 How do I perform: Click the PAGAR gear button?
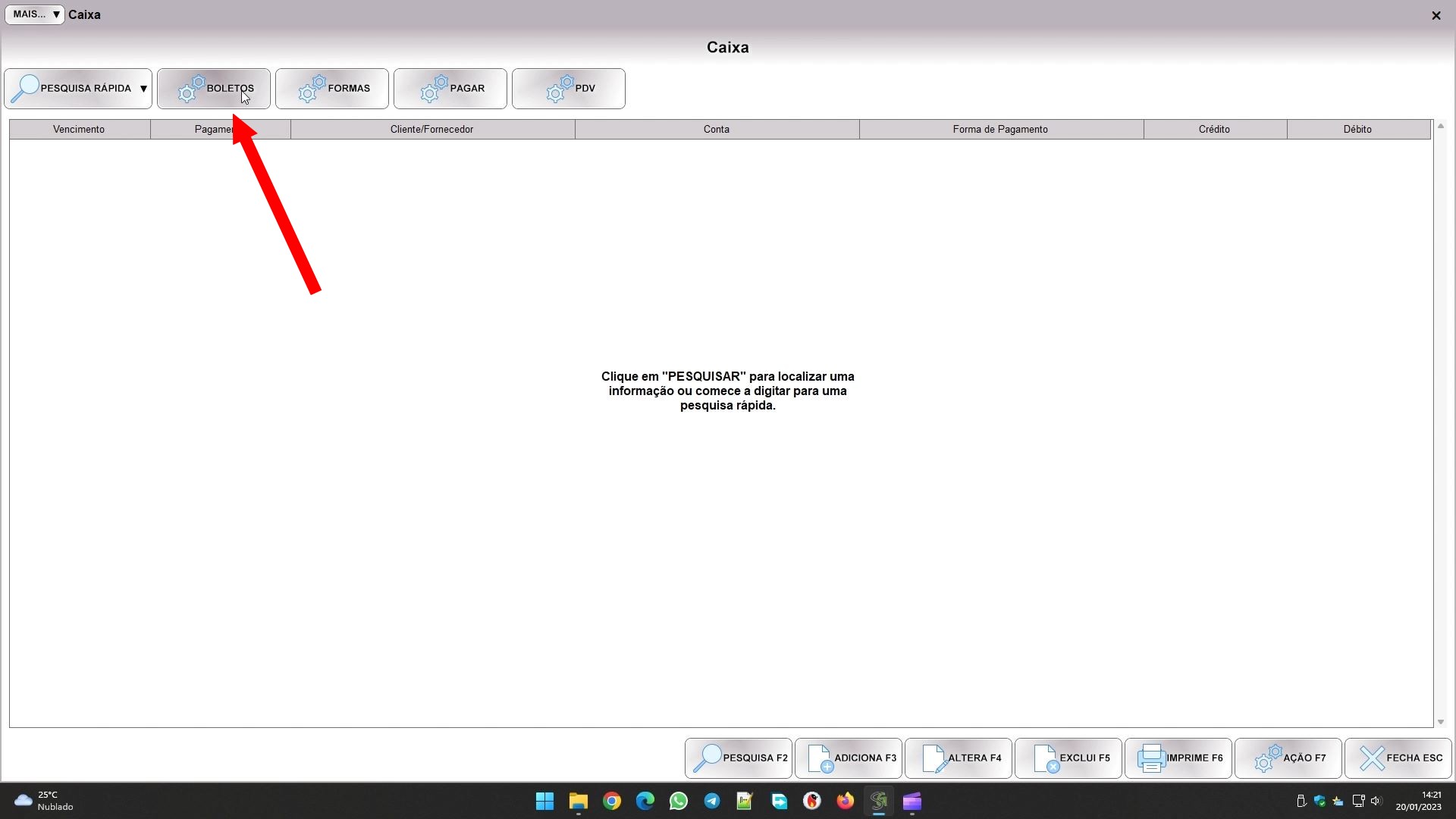(450, 89)
